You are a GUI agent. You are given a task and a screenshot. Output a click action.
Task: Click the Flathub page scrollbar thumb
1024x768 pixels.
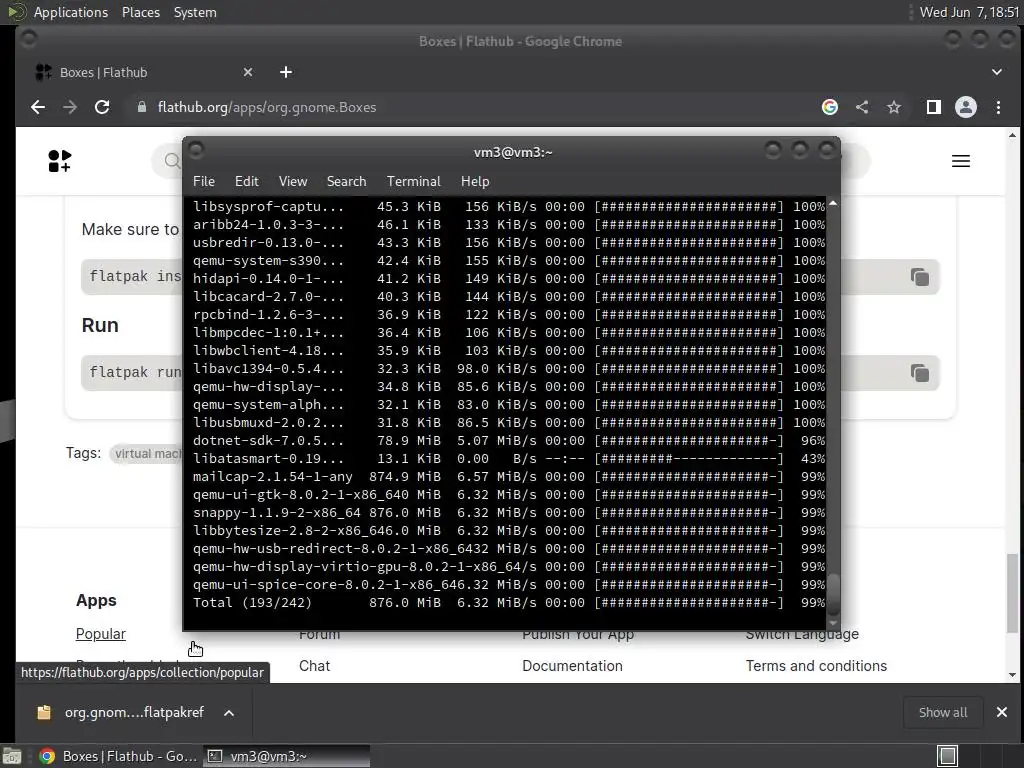pos(1012,593)
